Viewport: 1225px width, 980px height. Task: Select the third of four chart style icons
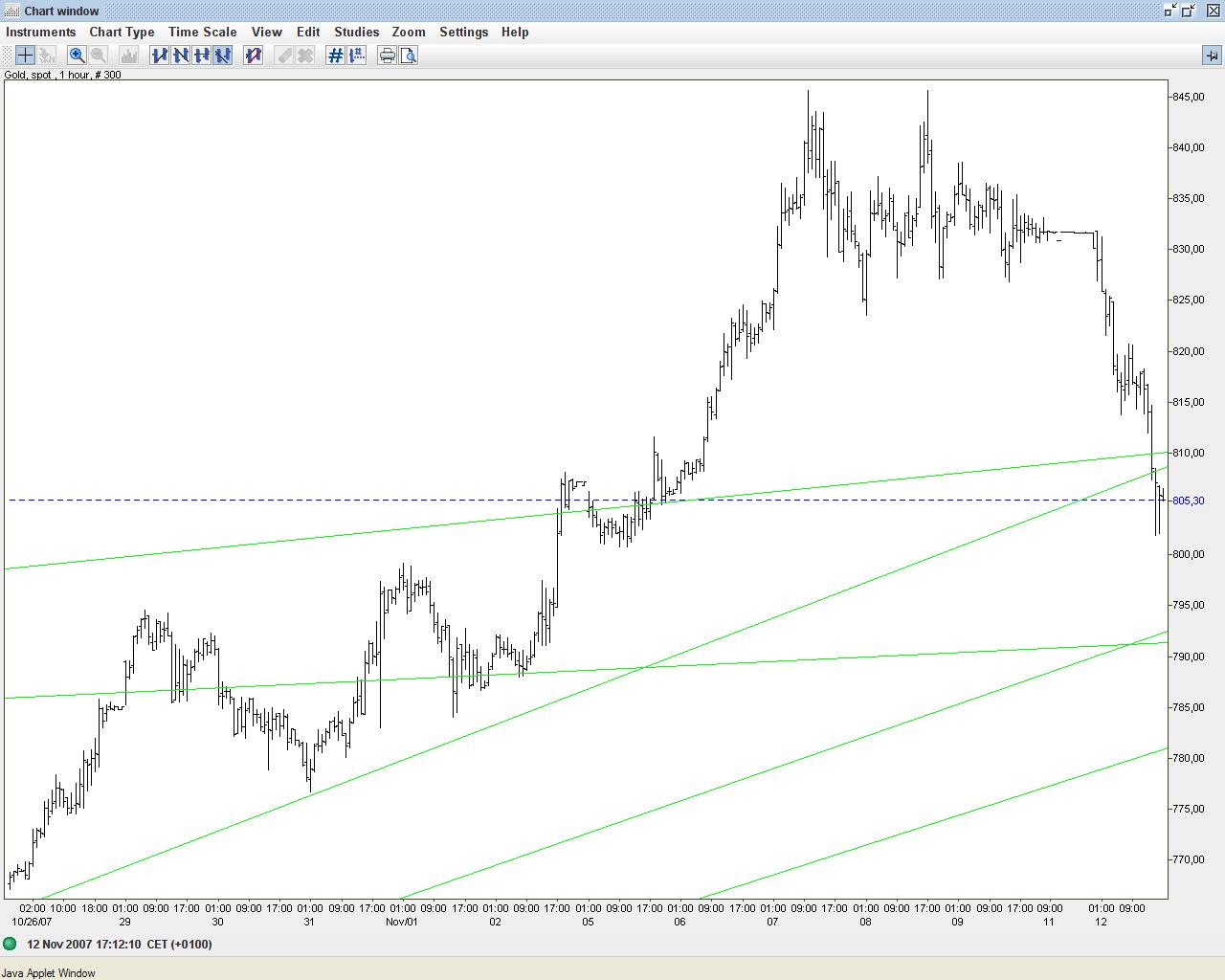click(x=202, y=56)
